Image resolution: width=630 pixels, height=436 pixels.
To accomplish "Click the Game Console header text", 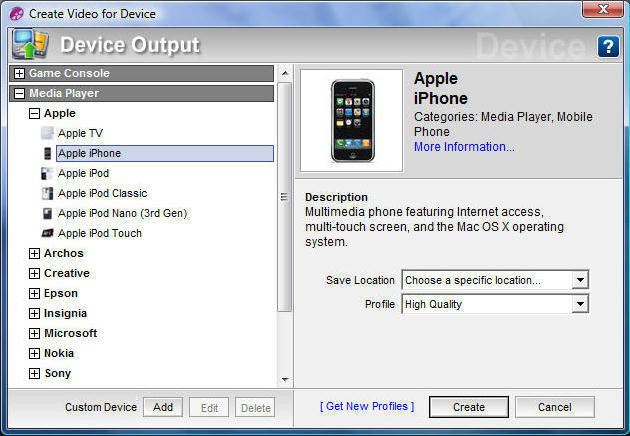I will (69, 74).
